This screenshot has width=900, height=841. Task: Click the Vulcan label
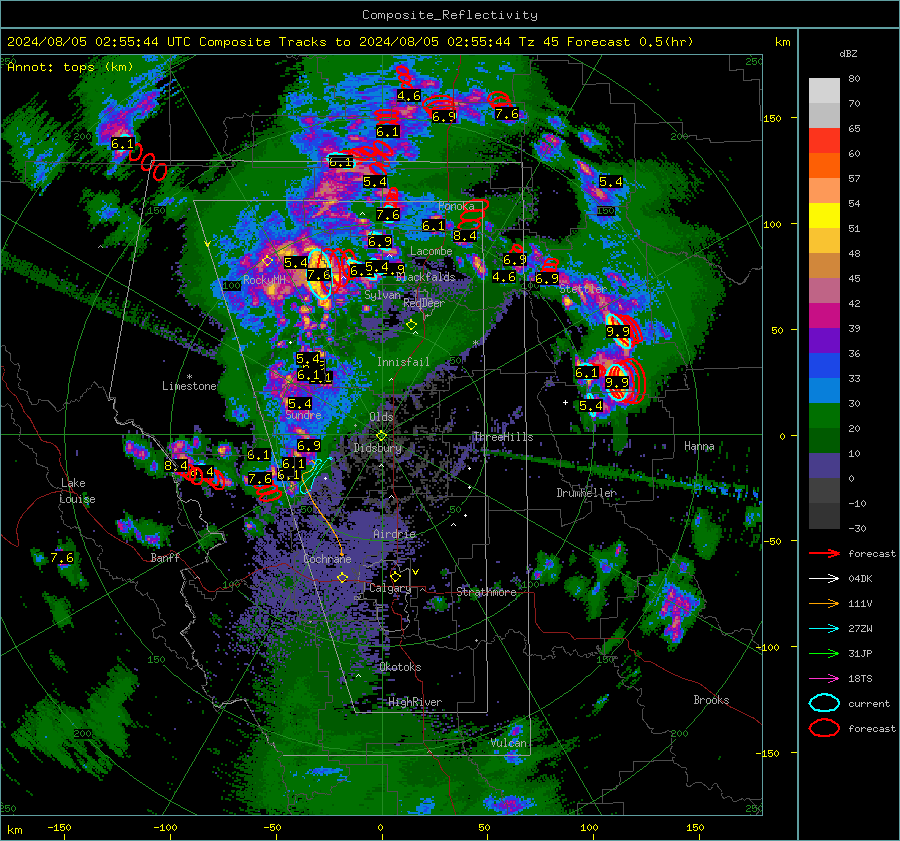coord(508,743)
